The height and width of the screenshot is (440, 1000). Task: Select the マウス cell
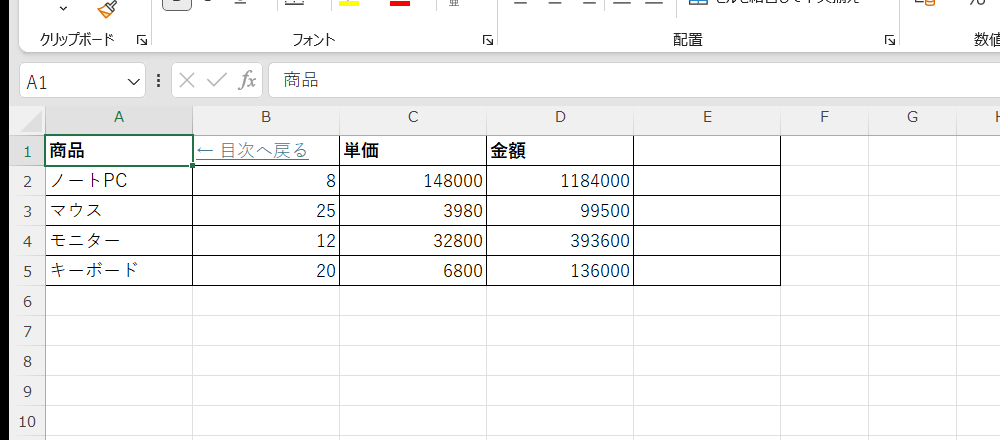click(119, 211)
